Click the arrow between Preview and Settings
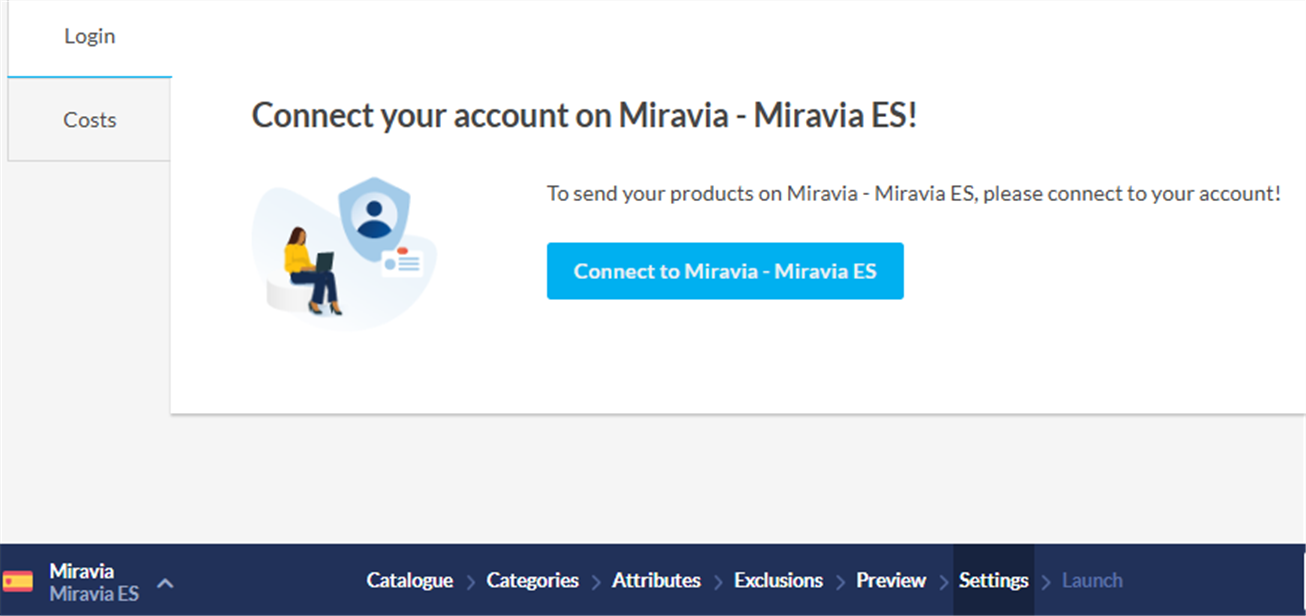Screen dimensions: 1306x616 tap(943, 582)
